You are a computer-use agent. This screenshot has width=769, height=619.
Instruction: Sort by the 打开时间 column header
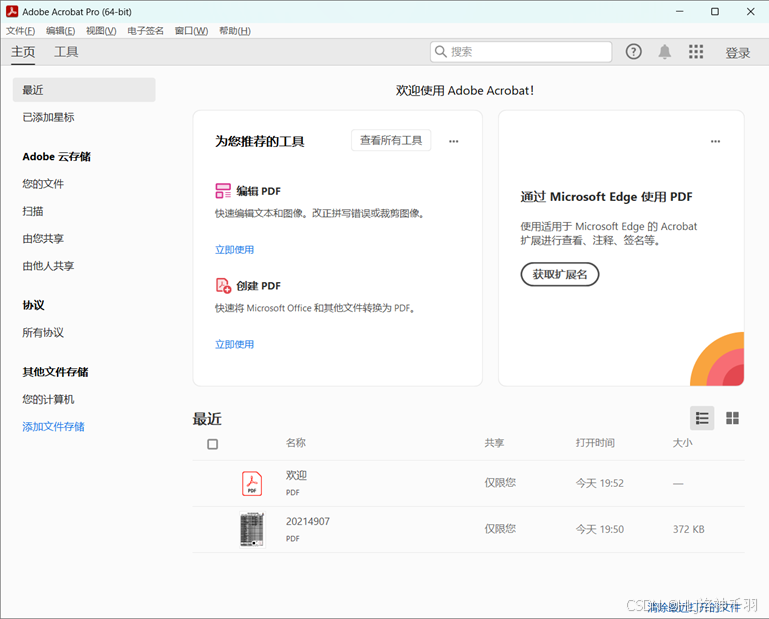click(x=595, y=443)
